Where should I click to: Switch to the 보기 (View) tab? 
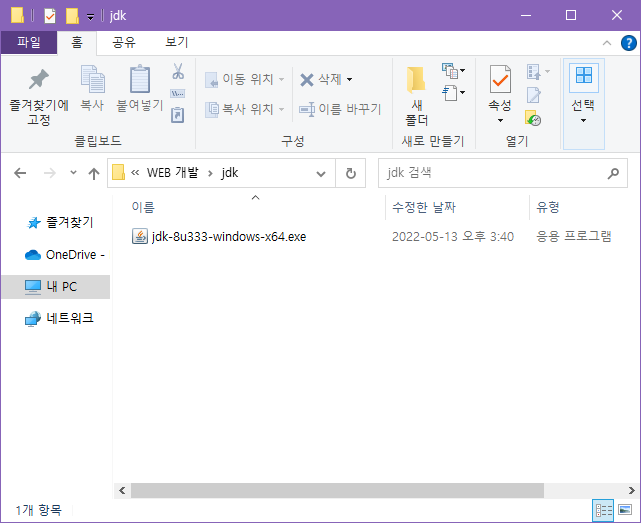177,43
